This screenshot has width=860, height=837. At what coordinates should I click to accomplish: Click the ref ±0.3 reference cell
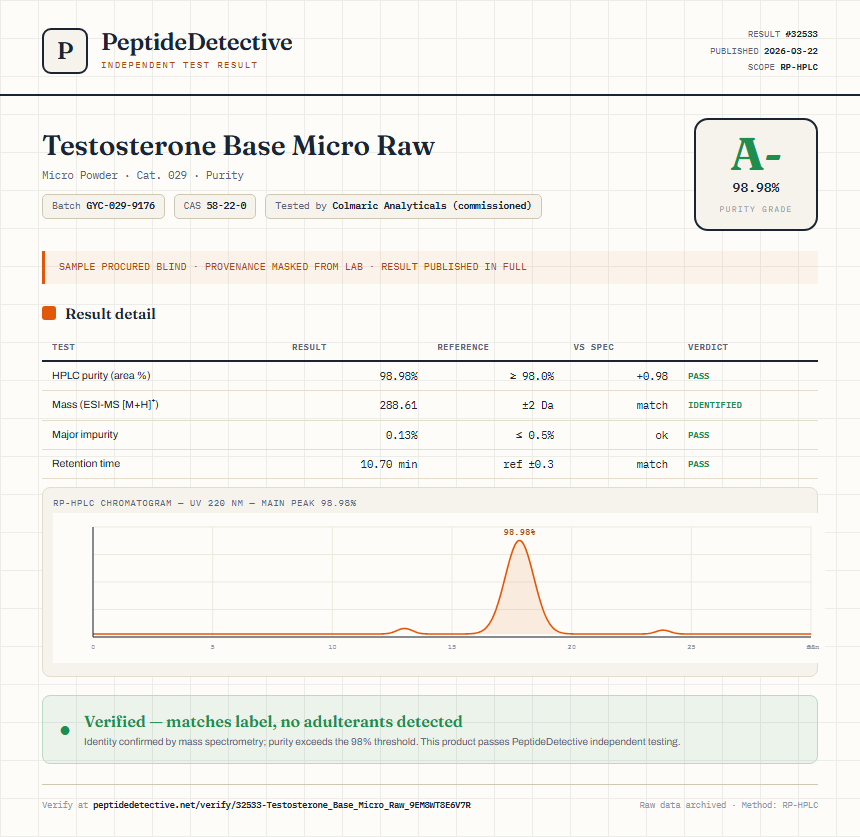[529, 464]
